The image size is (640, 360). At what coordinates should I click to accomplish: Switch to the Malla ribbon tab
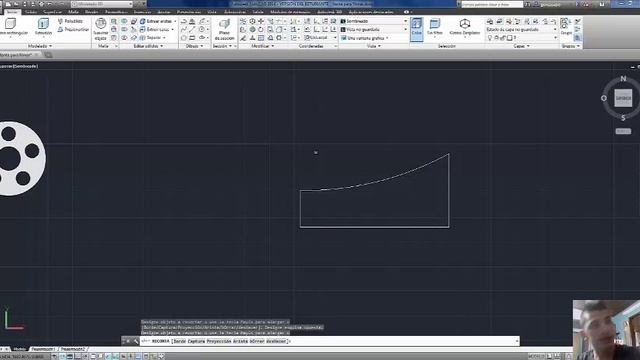click(73, 12)
